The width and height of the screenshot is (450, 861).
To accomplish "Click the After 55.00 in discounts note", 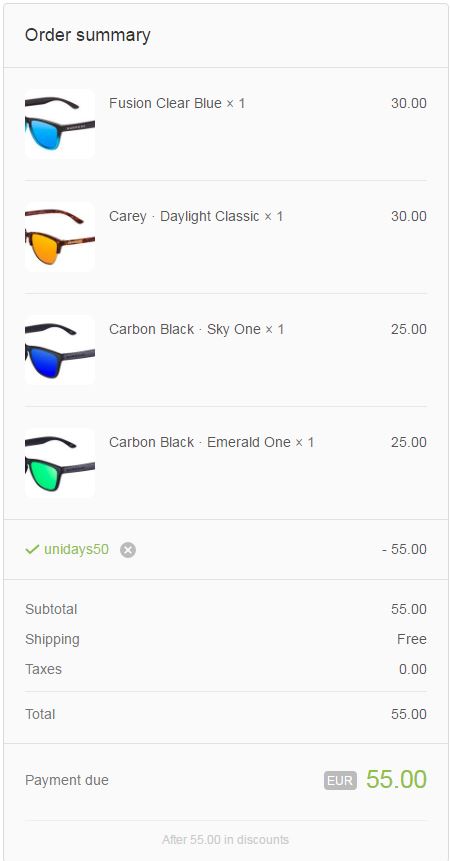I will click(225, 840).
